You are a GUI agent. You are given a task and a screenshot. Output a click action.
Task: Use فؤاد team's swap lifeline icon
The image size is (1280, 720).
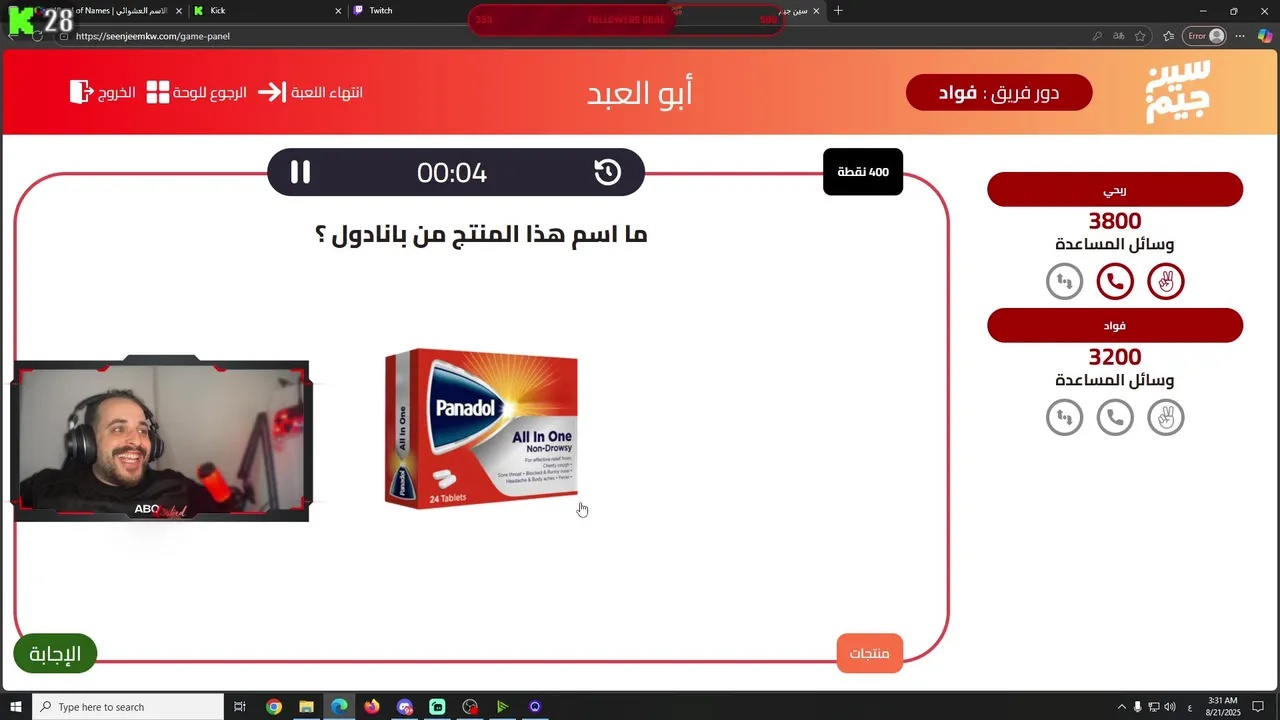click(x=1064, y=417)
